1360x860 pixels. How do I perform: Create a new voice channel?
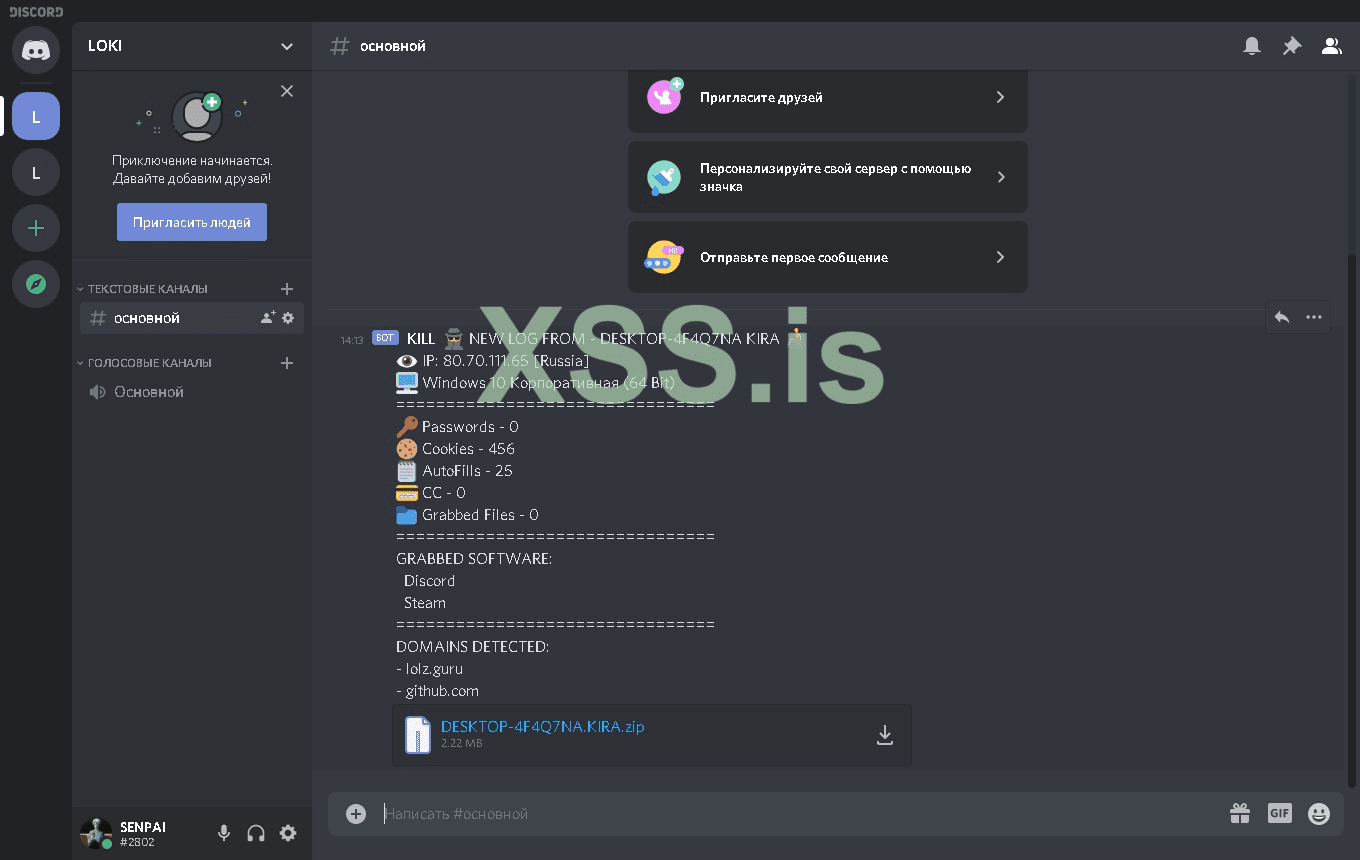(287, 363)
